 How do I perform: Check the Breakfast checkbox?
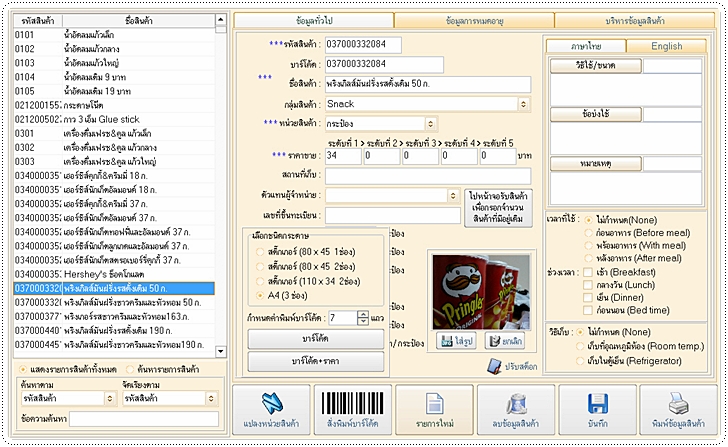(588, 272)
